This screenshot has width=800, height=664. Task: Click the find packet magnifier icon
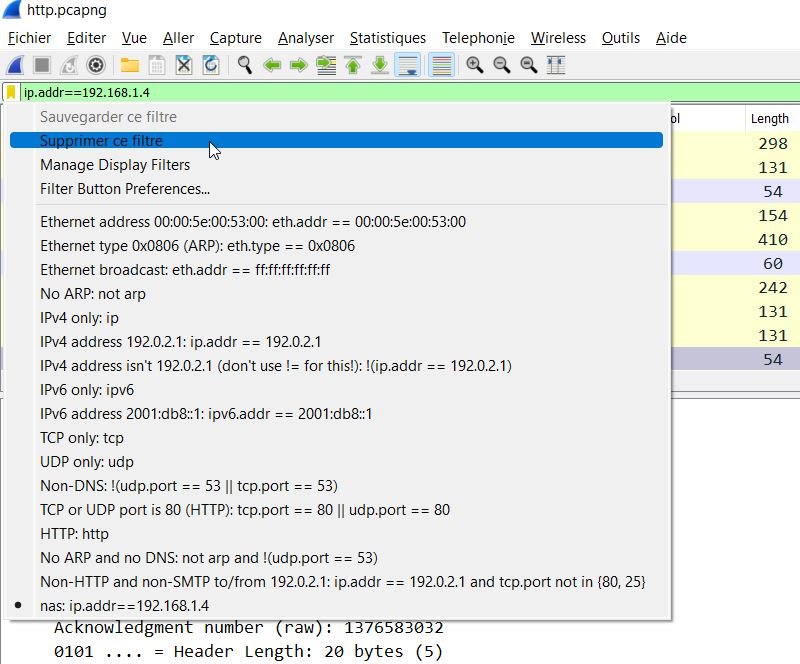[244, 65]
